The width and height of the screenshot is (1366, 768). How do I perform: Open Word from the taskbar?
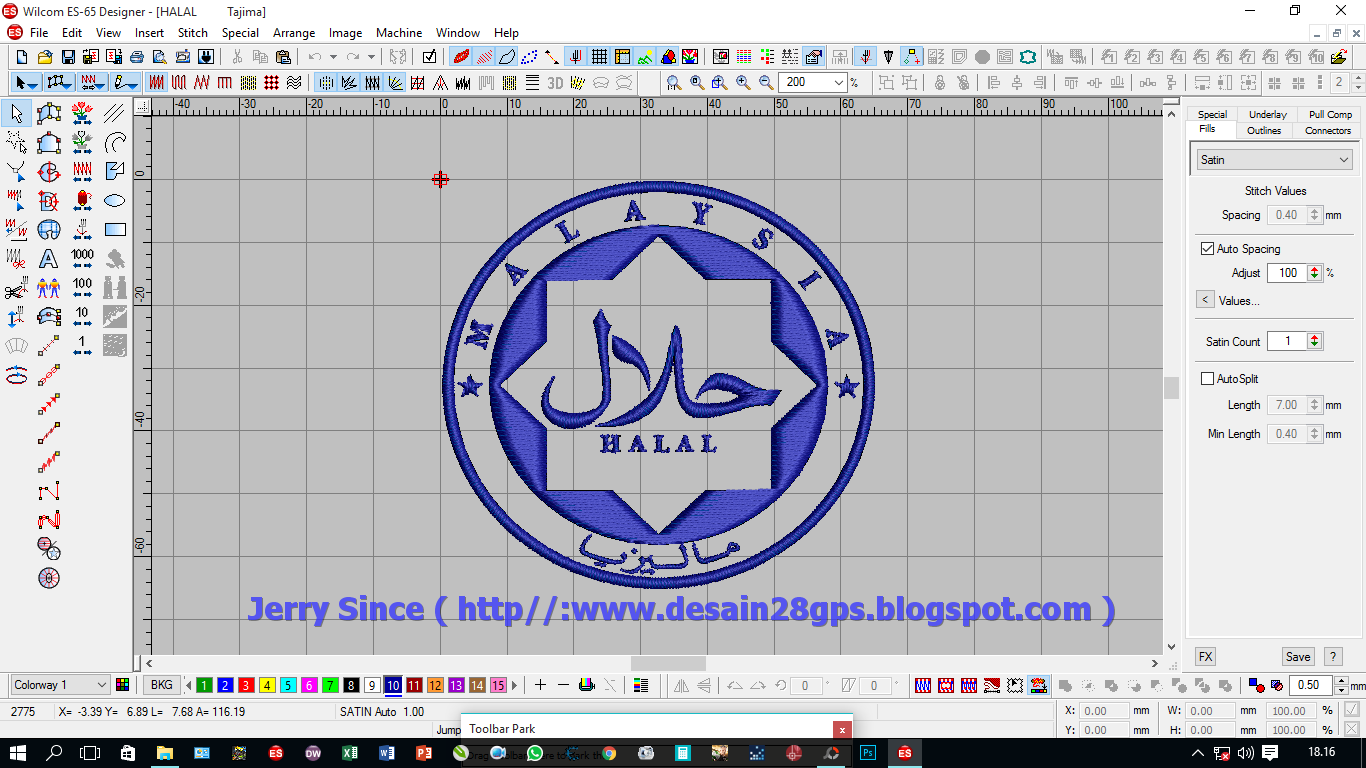(x=387, y=753)
